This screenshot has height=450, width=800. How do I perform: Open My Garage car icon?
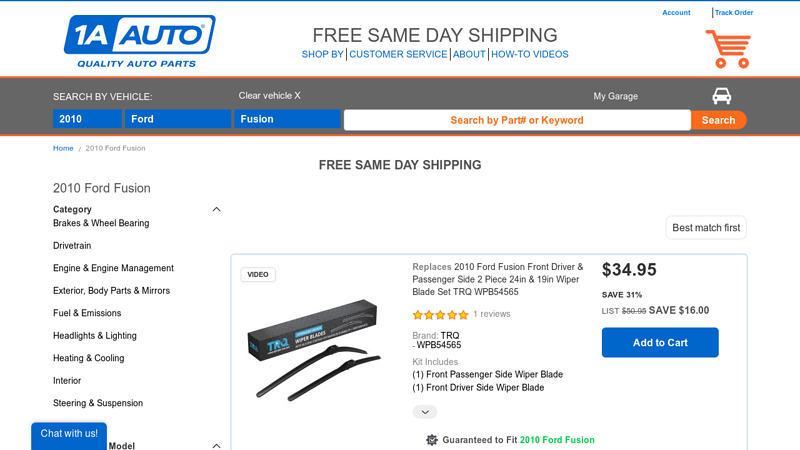[x=721, y=96]
